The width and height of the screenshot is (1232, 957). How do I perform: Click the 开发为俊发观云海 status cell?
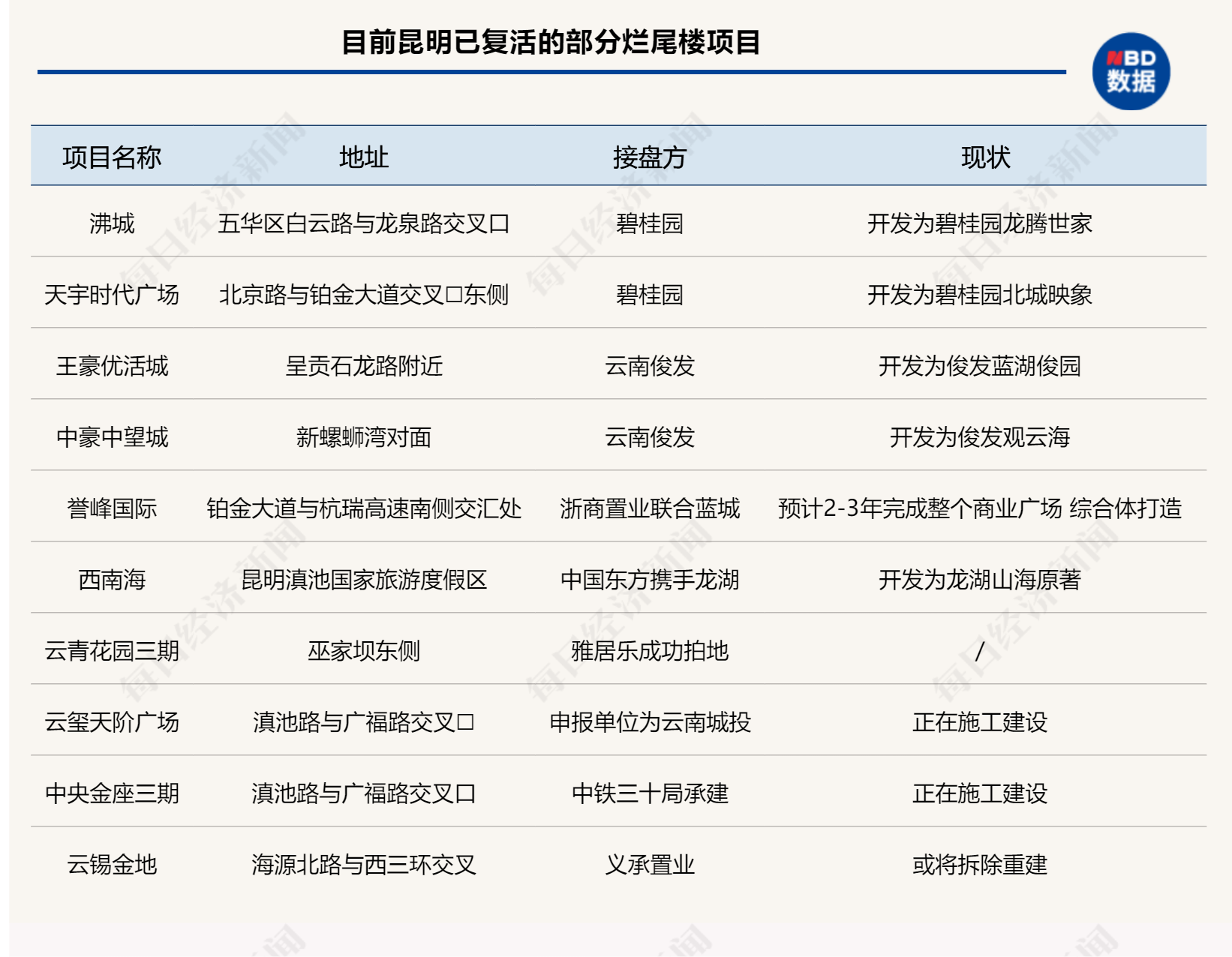tap(979, 437)
